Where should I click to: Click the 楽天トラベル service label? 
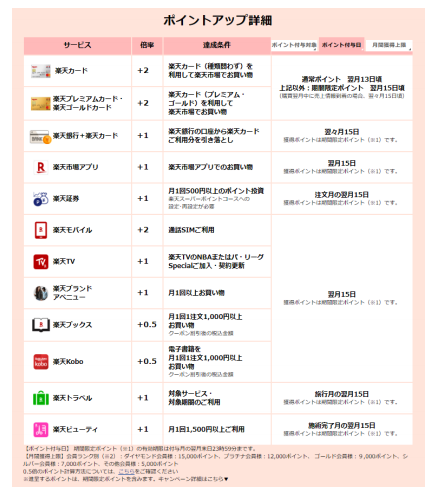[x=72, y=398]
